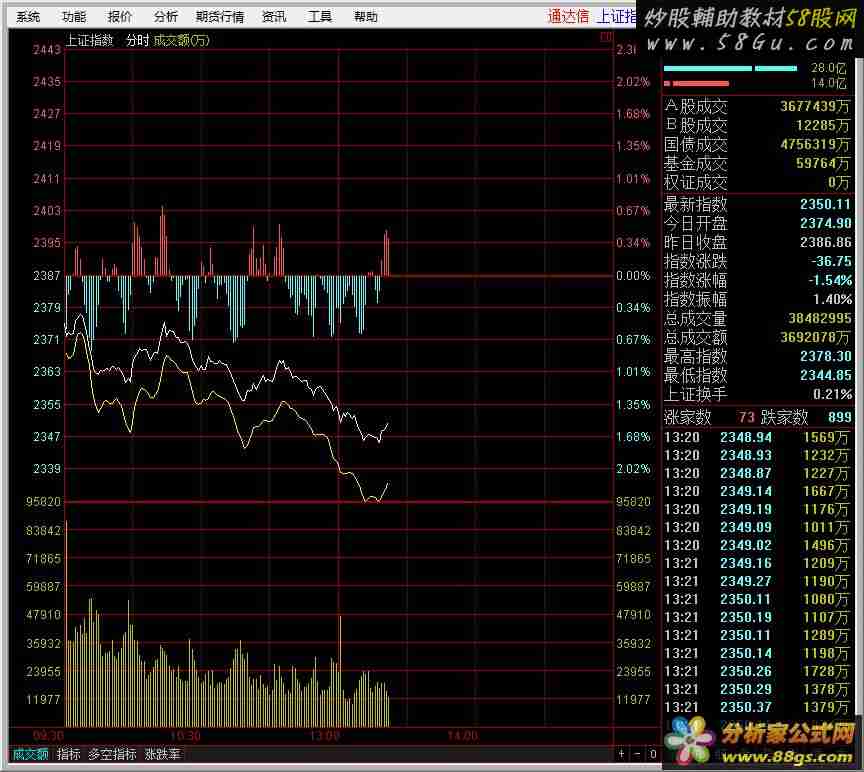This screenshot has width=864, height=772.
Task: Click the 指数振幅 value 1.40%
Action: pos(832,299)
